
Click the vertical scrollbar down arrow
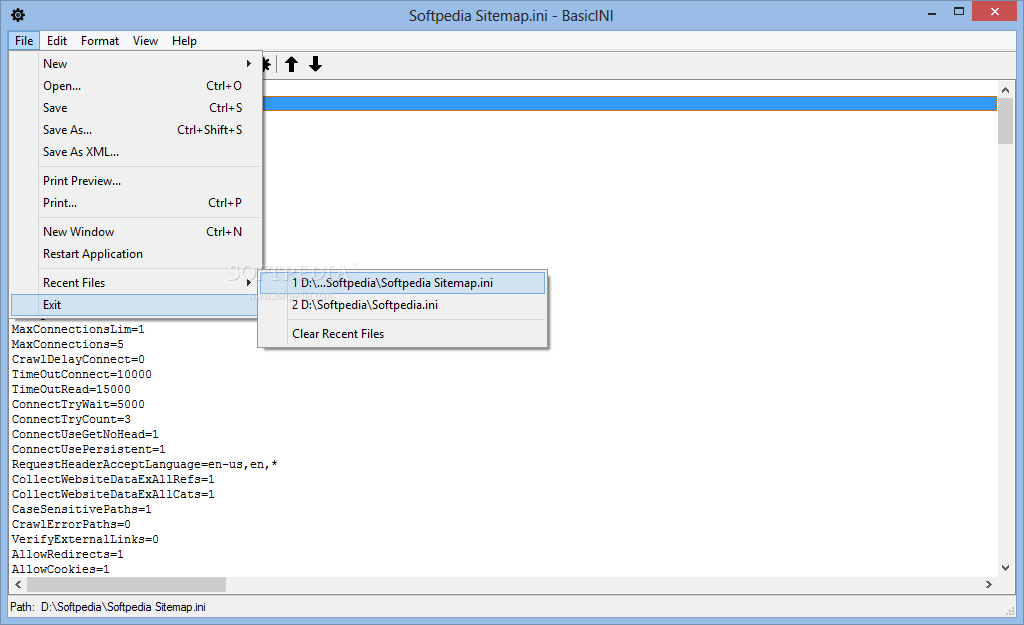tap(1005, 568)
